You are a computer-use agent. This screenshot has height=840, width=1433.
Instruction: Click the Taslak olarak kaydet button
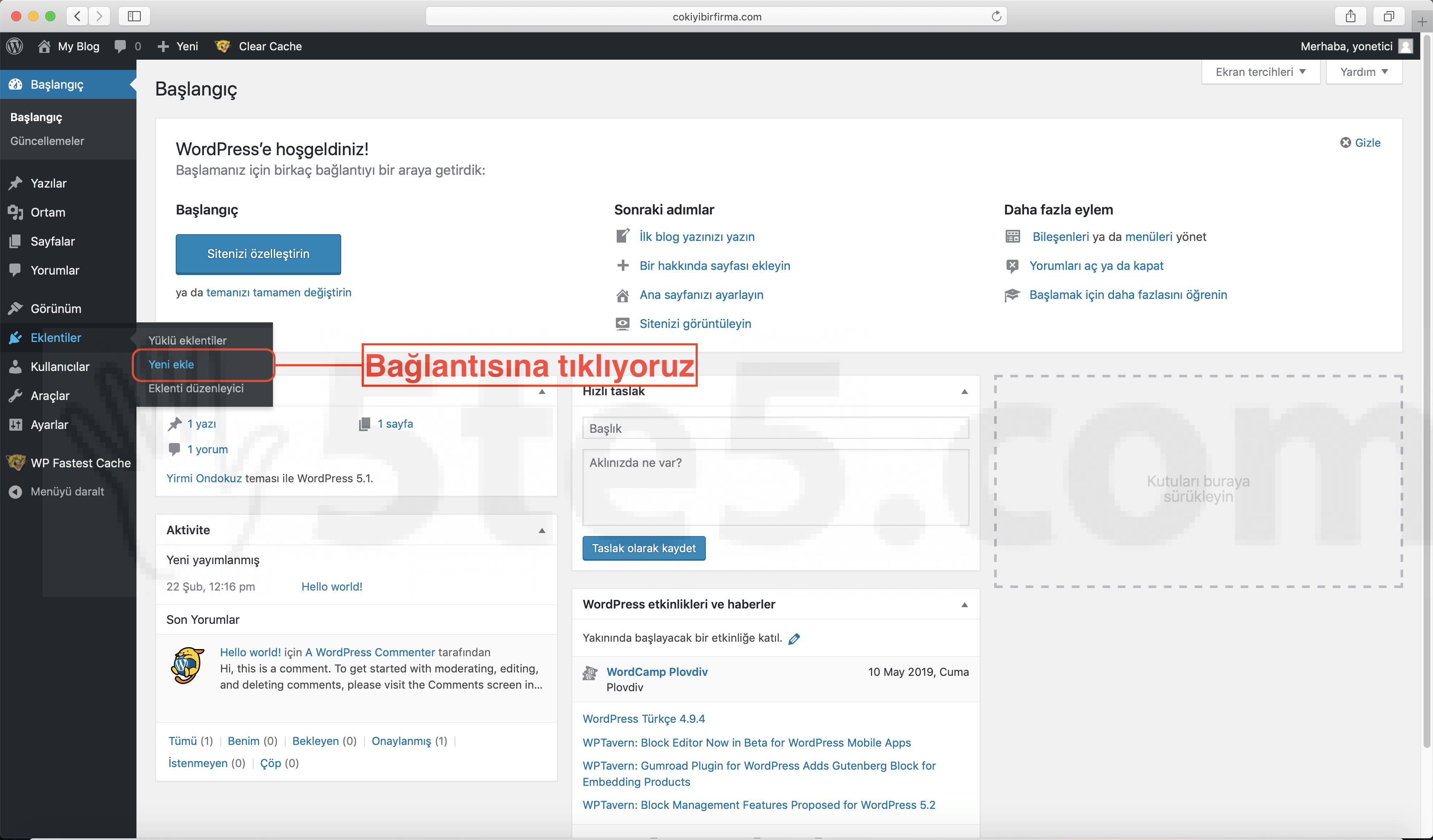[x=644, y=548]
